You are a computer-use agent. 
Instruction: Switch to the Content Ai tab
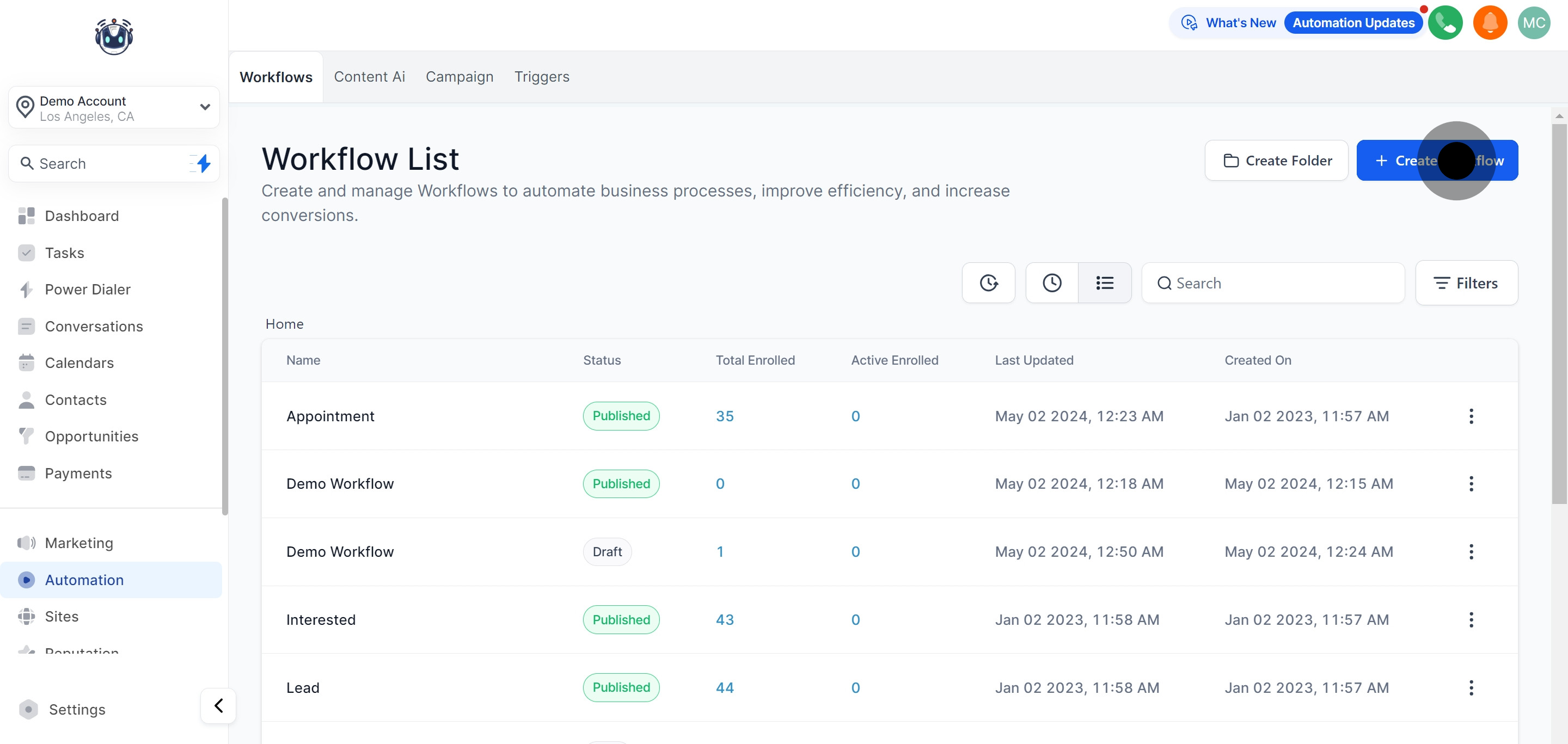(x=369, y=77)
